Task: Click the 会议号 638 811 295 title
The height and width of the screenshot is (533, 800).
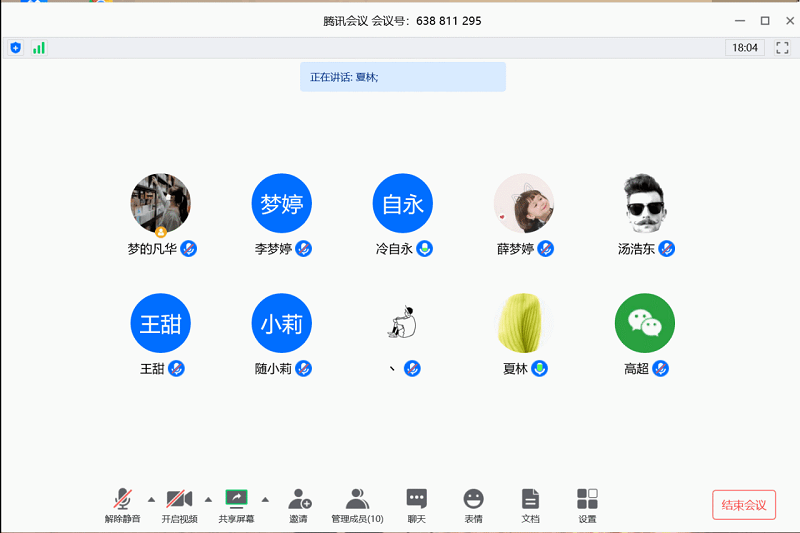Action: (402, 21)
